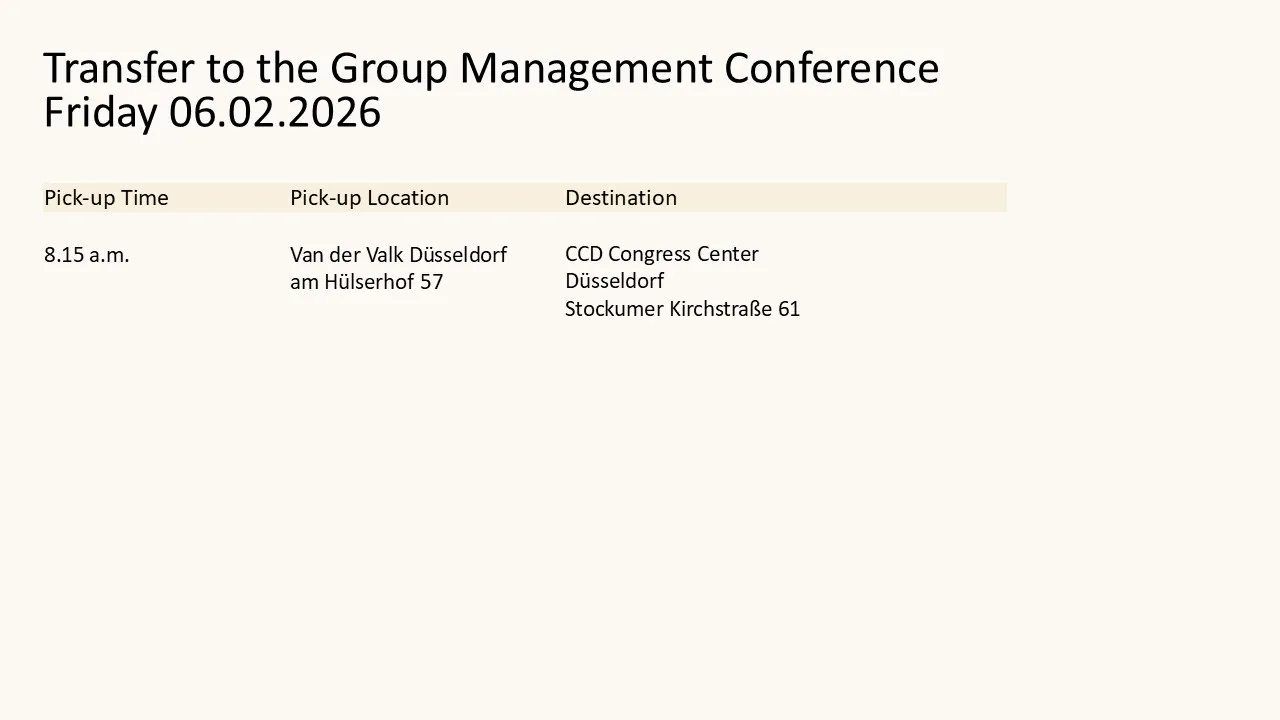The height and width of the screenshot is (720, 1280).
Task: Click the 8.15 a.m. pick-up time
Action: pyautogui.click(x=87, y=255)
